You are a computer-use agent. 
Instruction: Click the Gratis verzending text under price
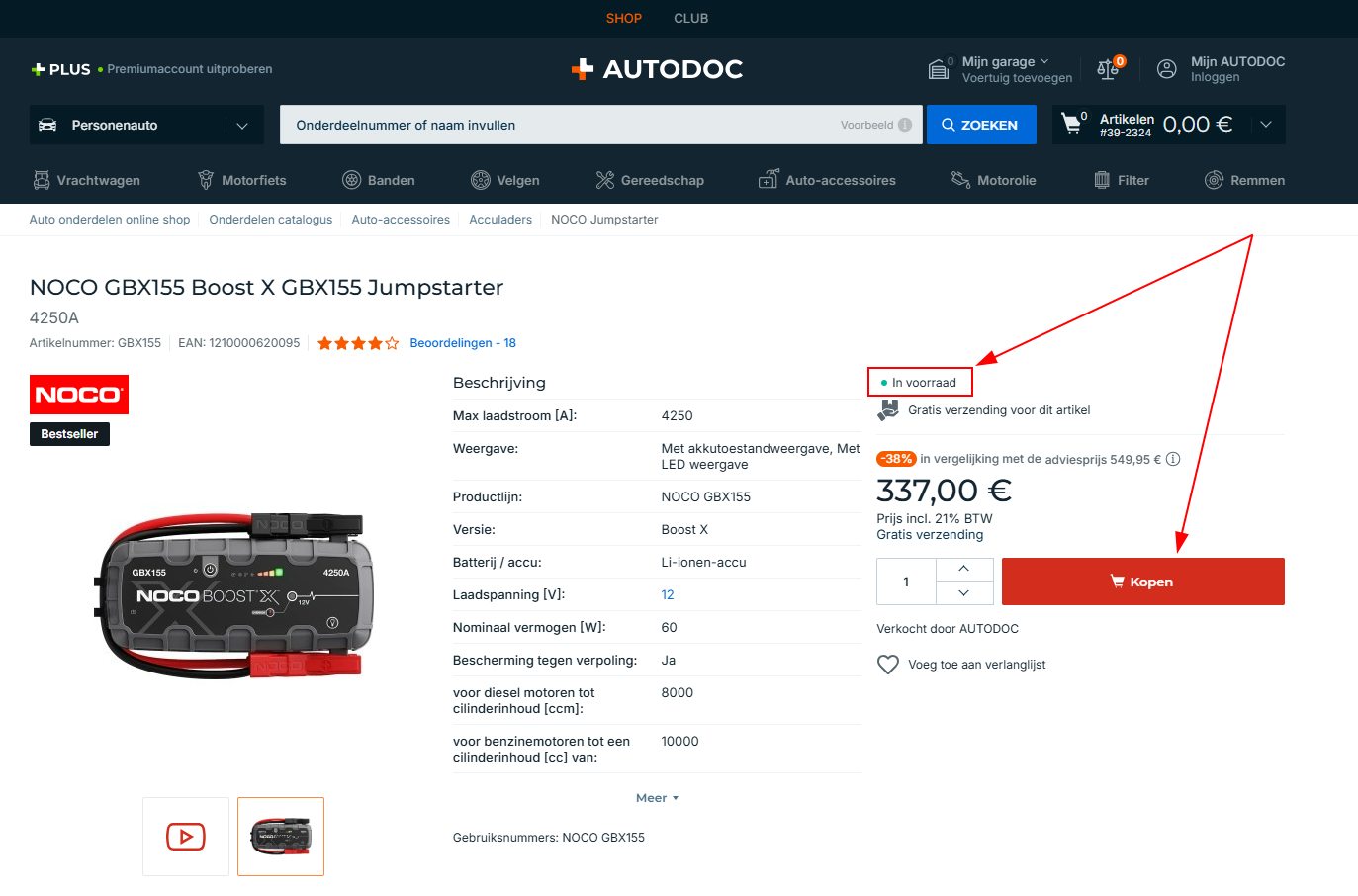point(930,535)
